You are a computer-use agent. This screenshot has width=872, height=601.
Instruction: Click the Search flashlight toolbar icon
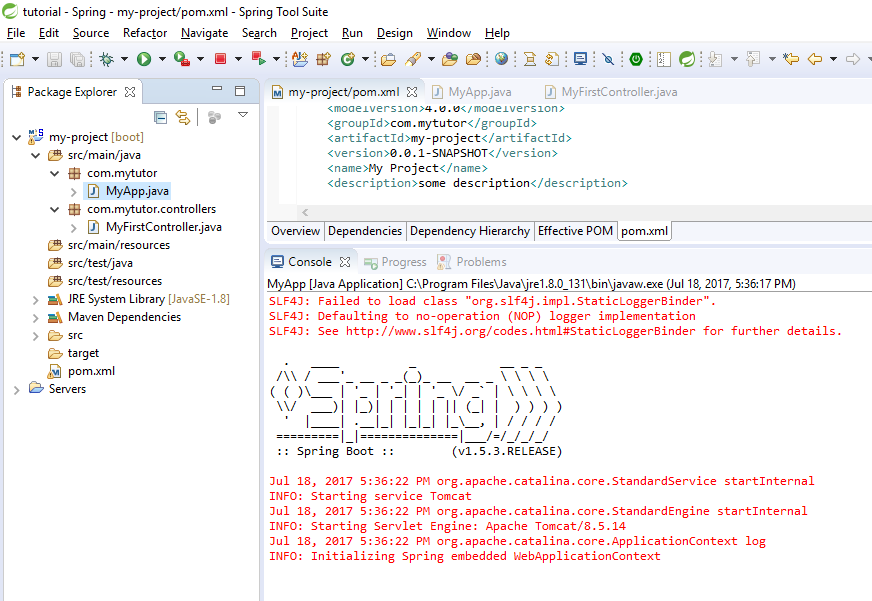413,59
